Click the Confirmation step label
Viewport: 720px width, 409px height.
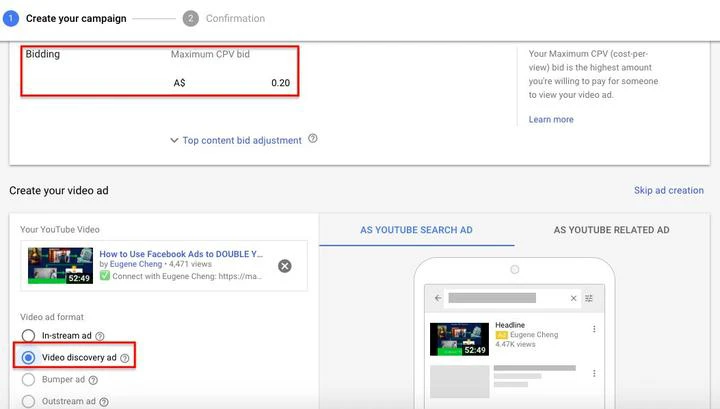(235, 18)
